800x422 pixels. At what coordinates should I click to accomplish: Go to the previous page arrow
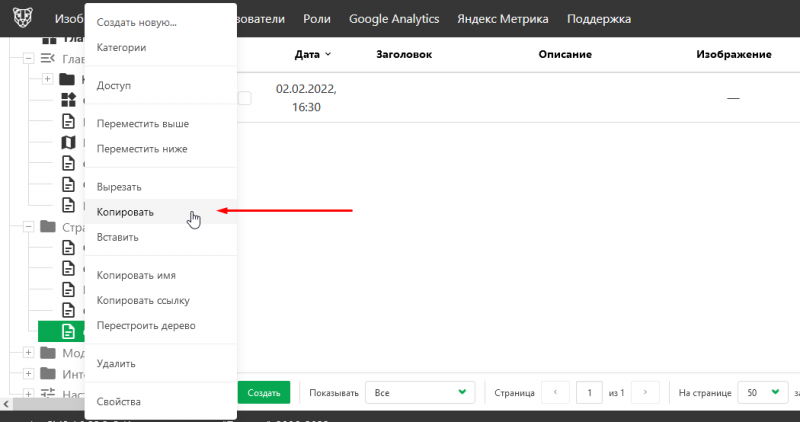[x=555, y=393]
